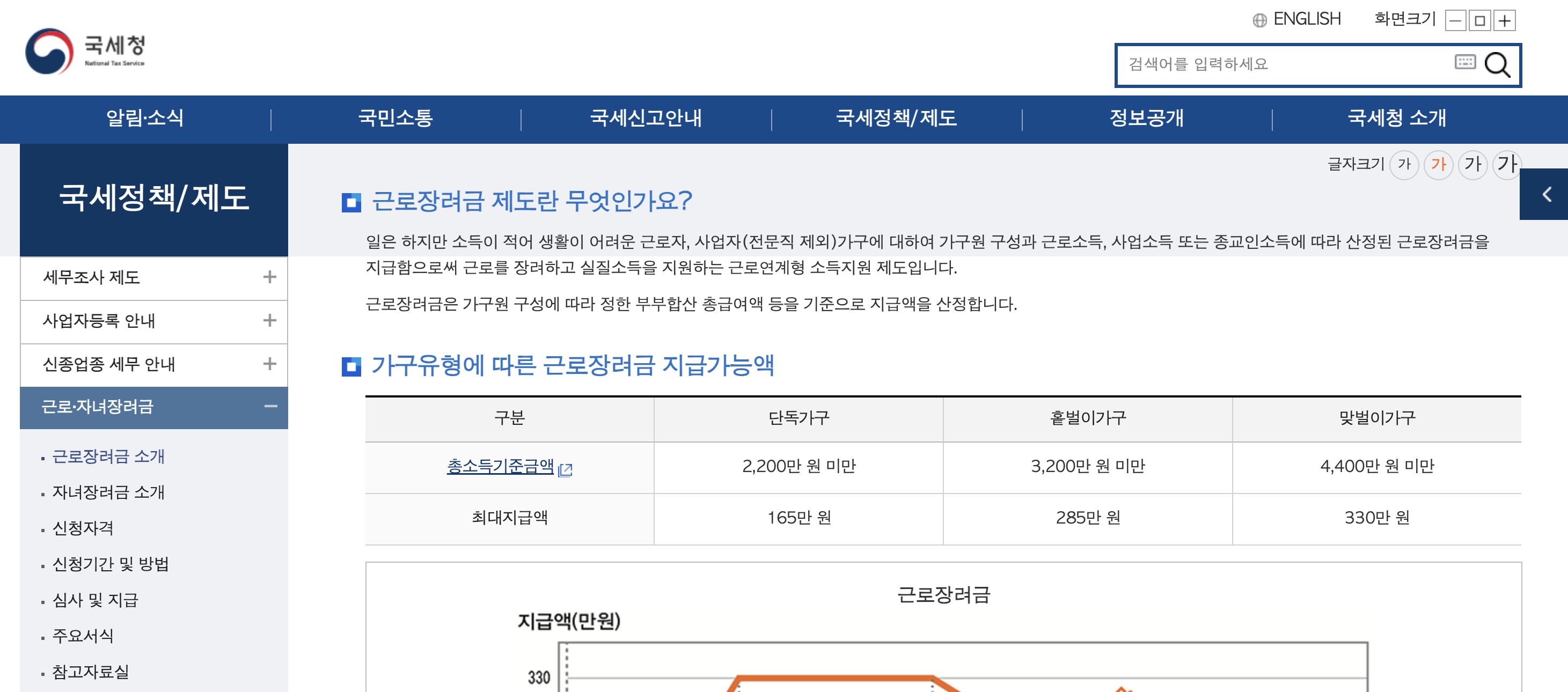Go to 자녀장려금 소개 in sidebar
The image size is (1568, 692).
pos(108,492)
